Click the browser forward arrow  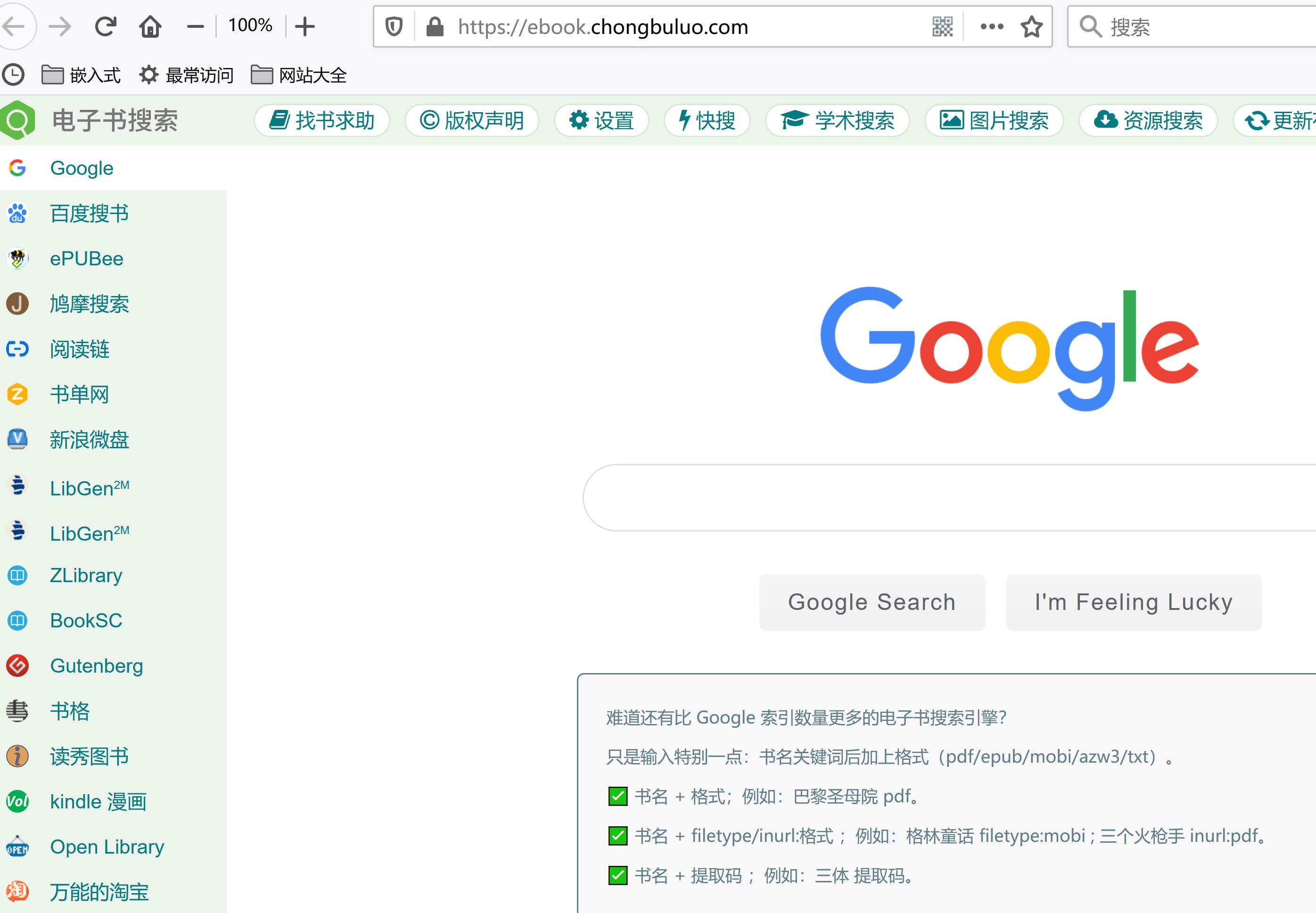pyautogui.click(x=59, y=26)
